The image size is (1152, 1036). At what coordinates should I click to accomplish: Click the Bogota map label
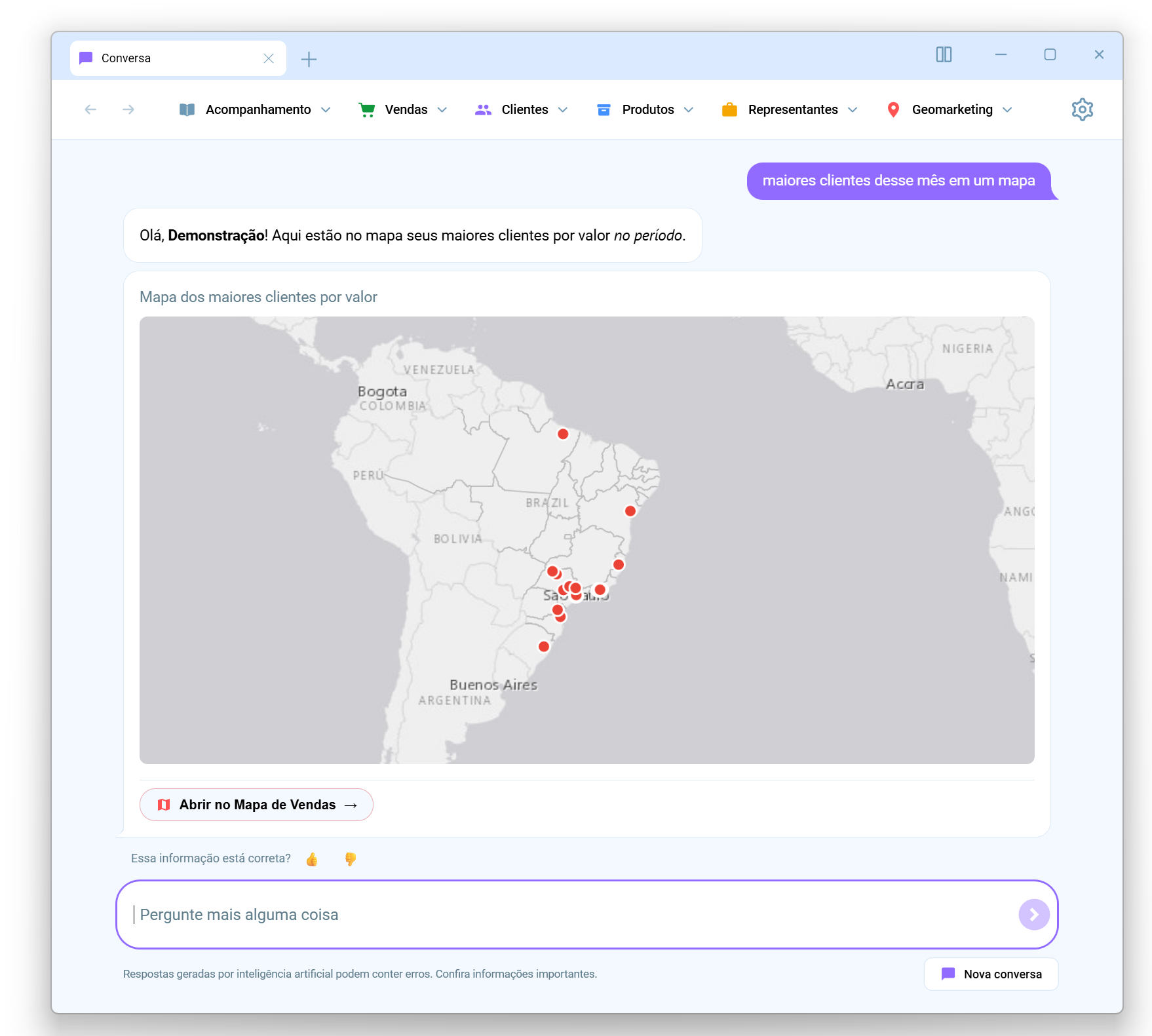point(382,391)
